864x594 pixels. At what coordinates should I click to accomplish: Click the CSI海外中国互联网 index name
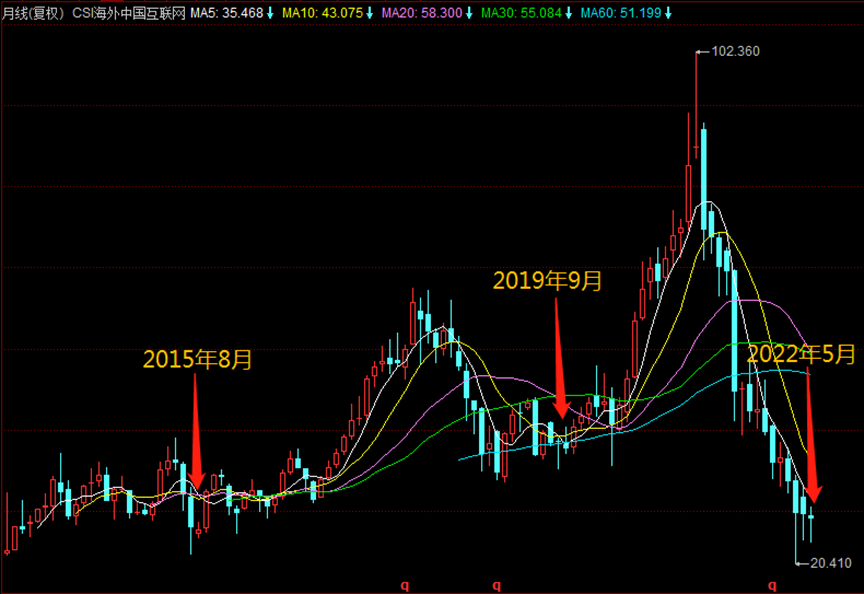click(128, 13)
